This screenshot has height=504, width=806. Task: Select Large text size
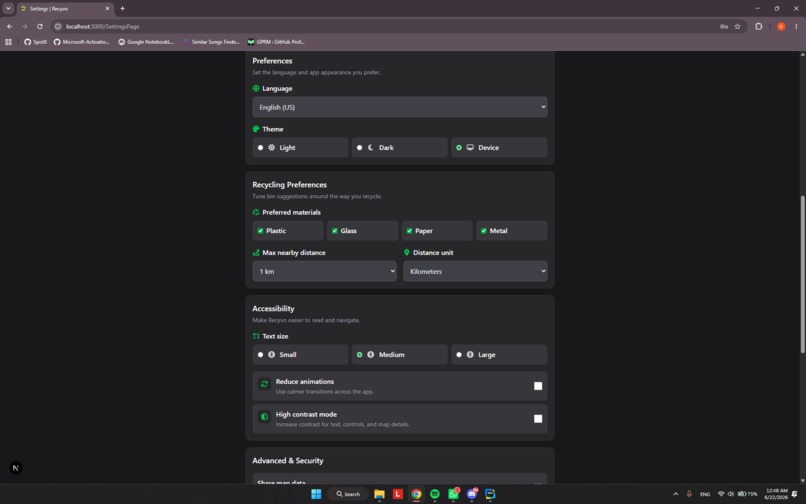[499, 355]
